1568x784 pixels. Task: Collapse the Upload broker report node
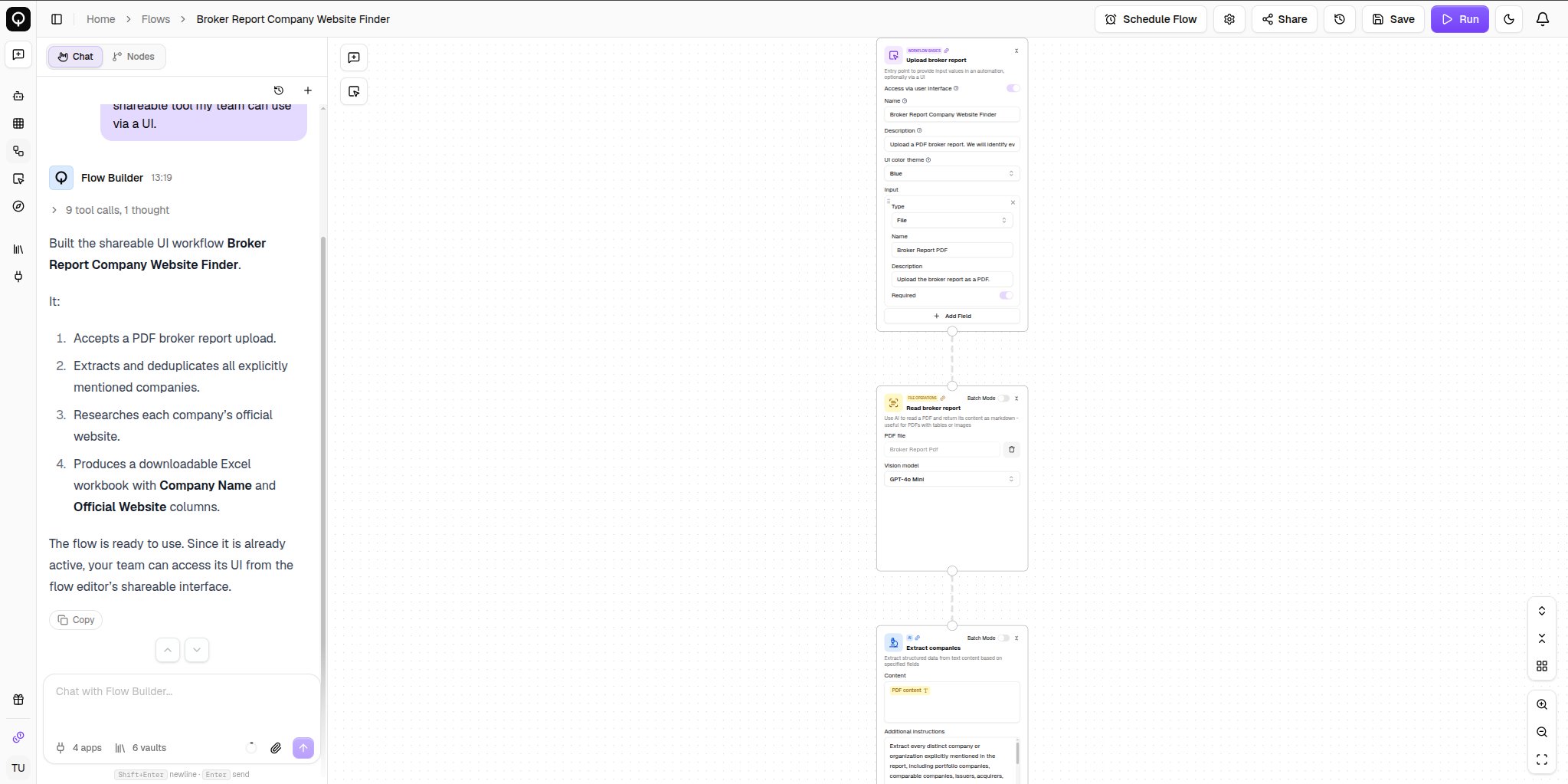tap(1016, 51)
